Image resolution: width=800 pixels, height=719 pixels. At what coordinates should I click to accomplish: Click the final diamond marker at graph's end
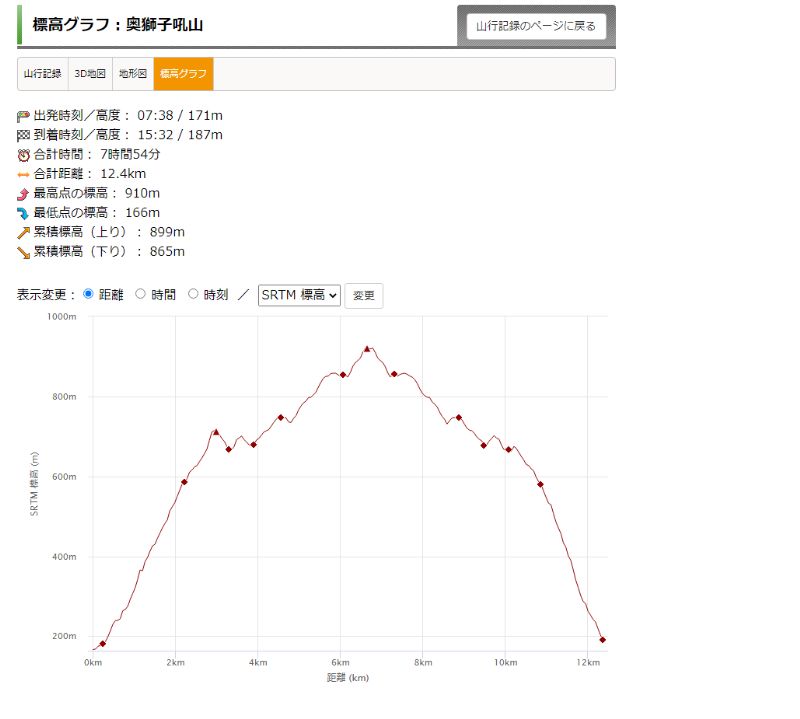coord(602,639)
